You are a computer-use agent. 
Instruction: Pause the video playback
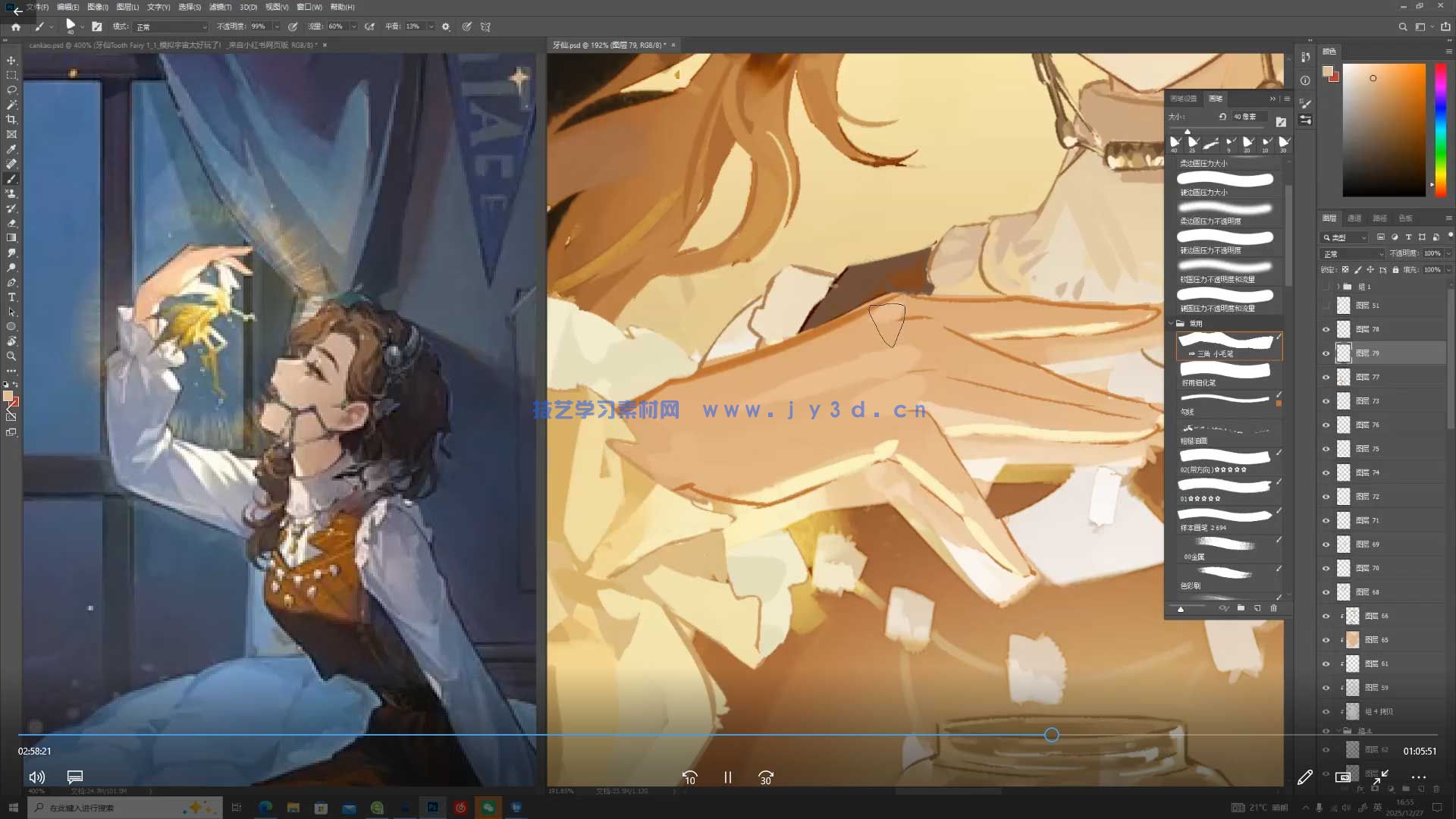[727, 777]
